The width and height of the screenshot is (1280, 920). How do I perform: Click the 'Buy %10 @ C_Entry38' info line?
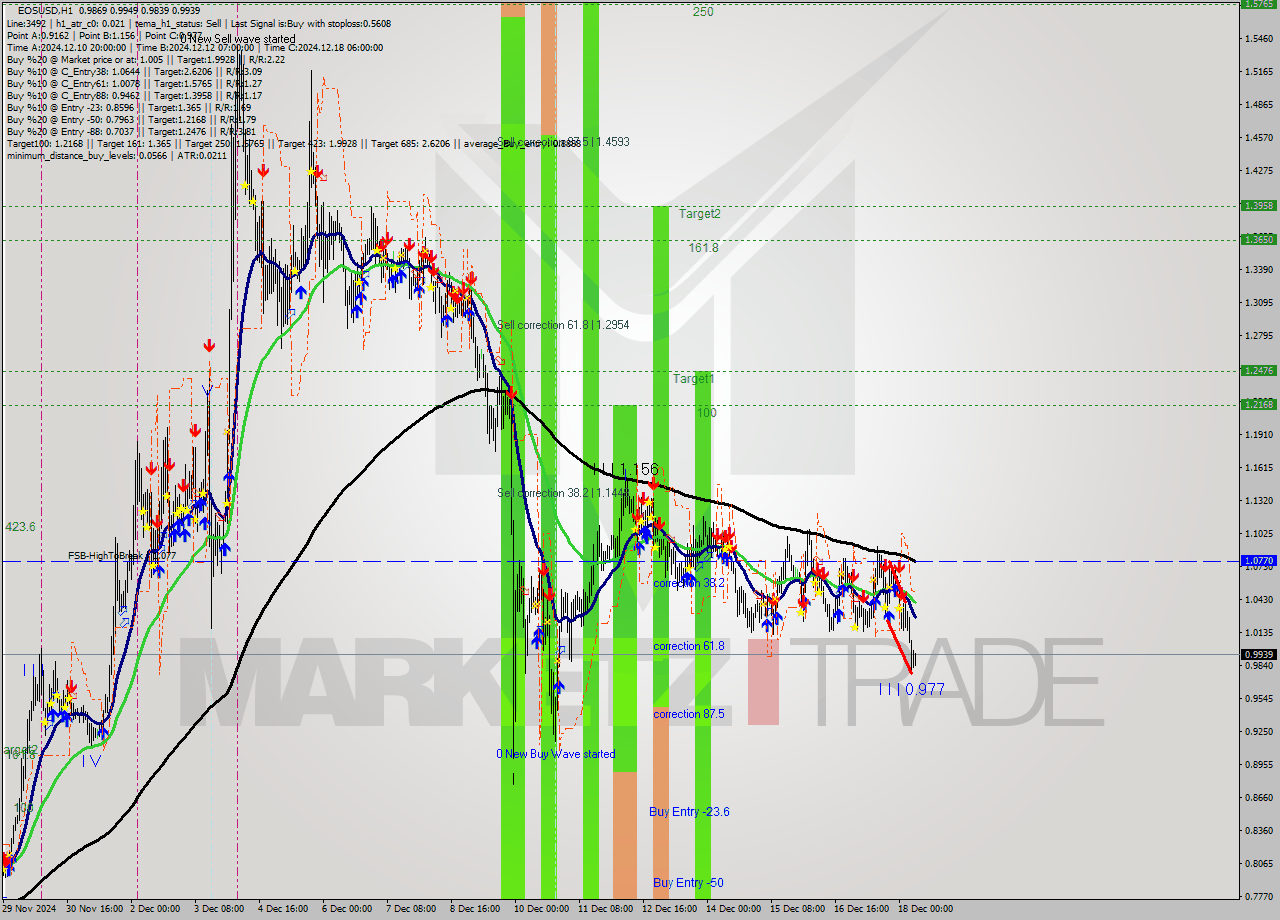coord(134,71)
